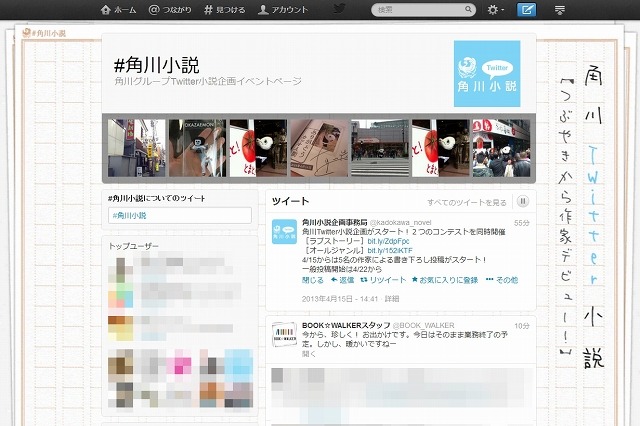Click the Twitter bird logo
The height and width of the screenshot is (426, 640).
(339, 9)
